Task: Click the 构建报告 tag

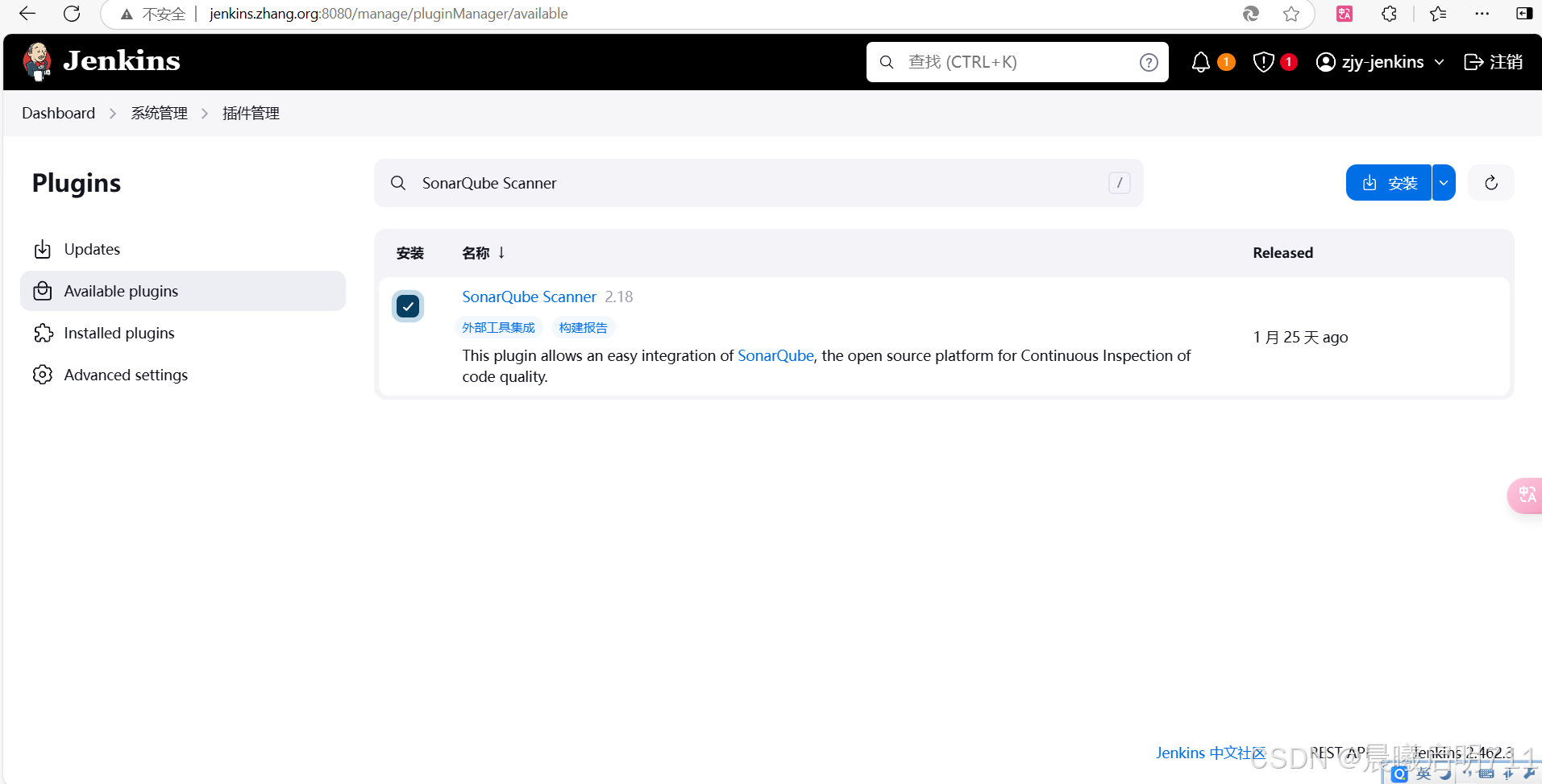Action: click(x=583, y=328)
